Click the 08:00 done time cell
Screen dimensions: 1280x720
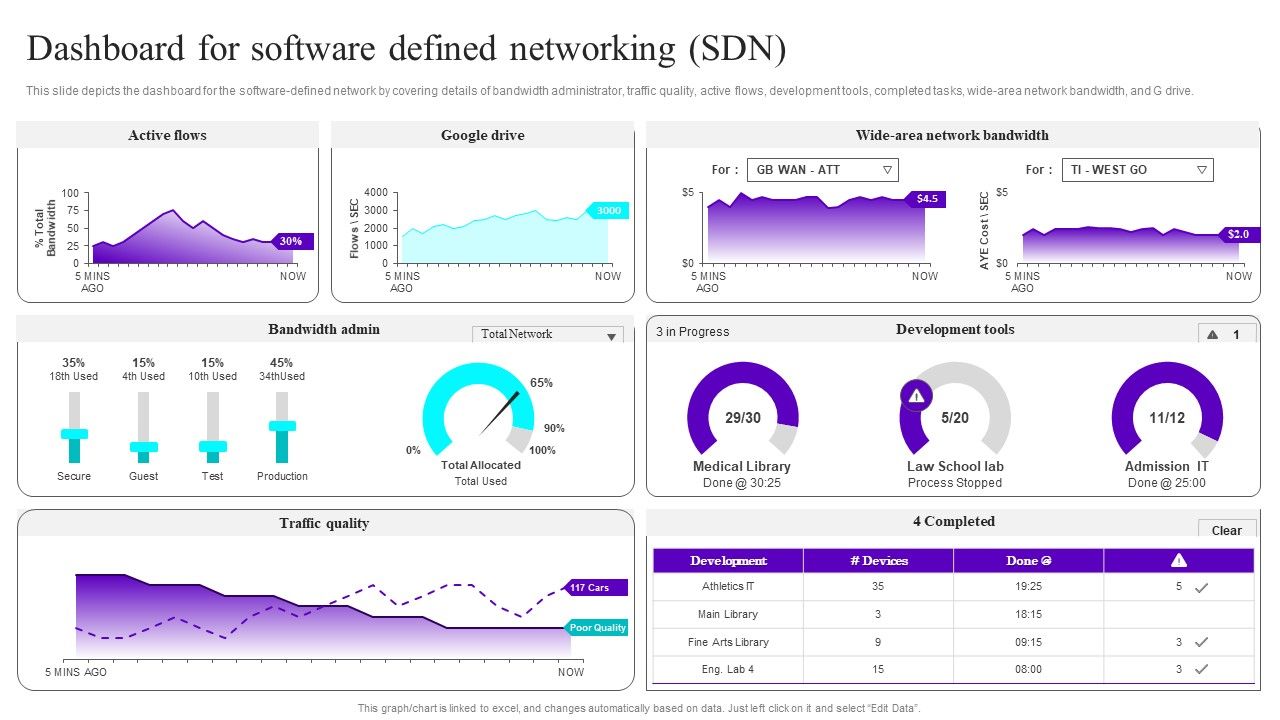[x=1028, y=669]
